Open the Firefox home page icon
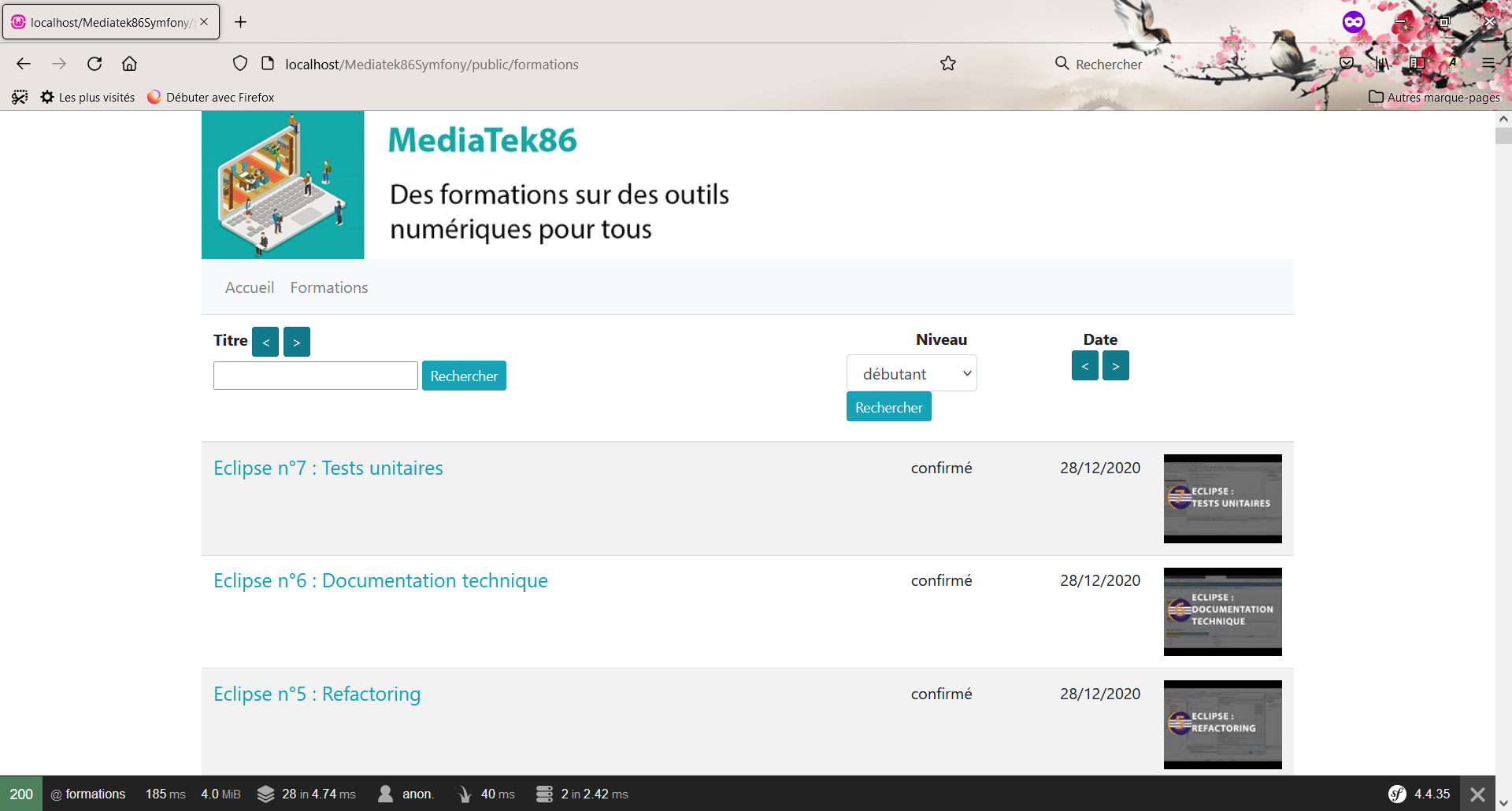 click(129, 64)
